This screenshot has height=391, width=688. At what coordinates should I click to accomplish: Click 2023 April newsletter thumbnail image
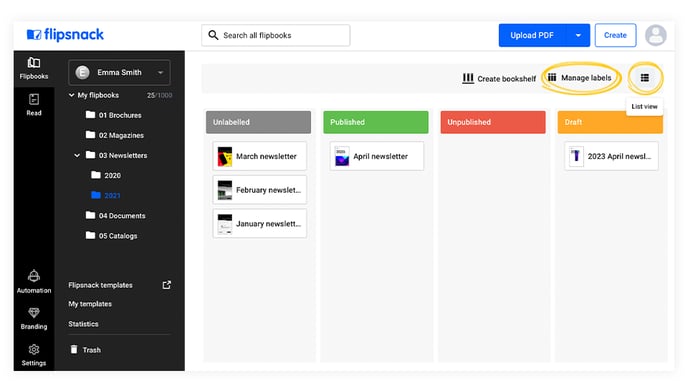pos(577,156)
